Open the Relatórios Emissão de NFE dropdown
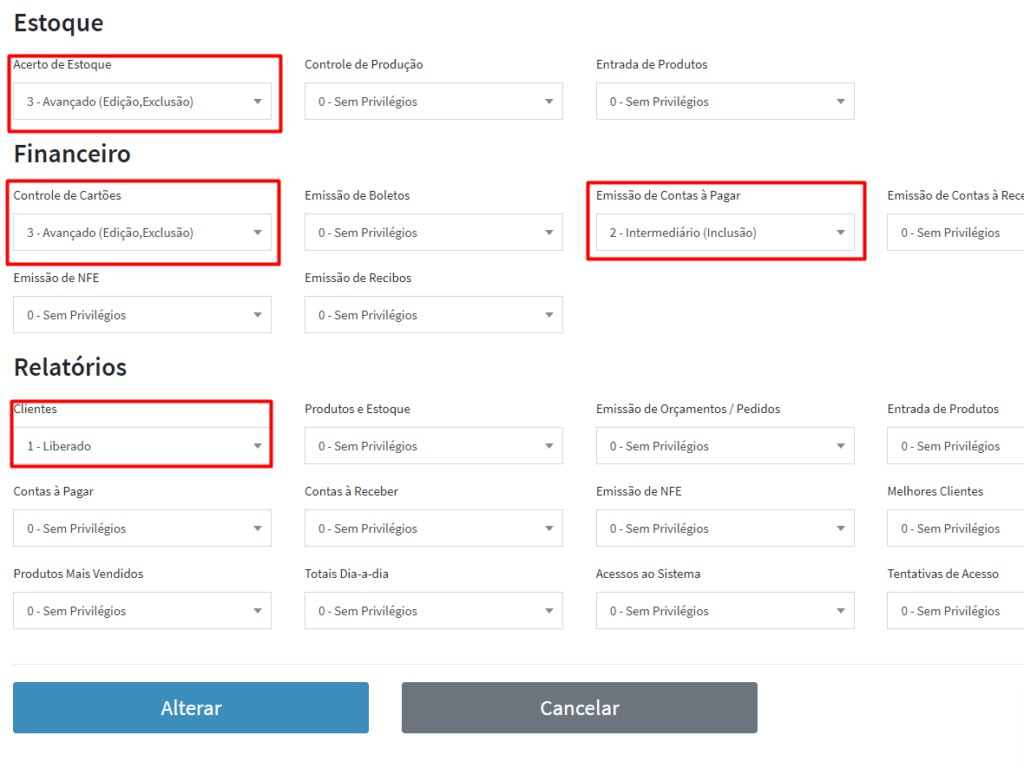 (x=725, y=528)
